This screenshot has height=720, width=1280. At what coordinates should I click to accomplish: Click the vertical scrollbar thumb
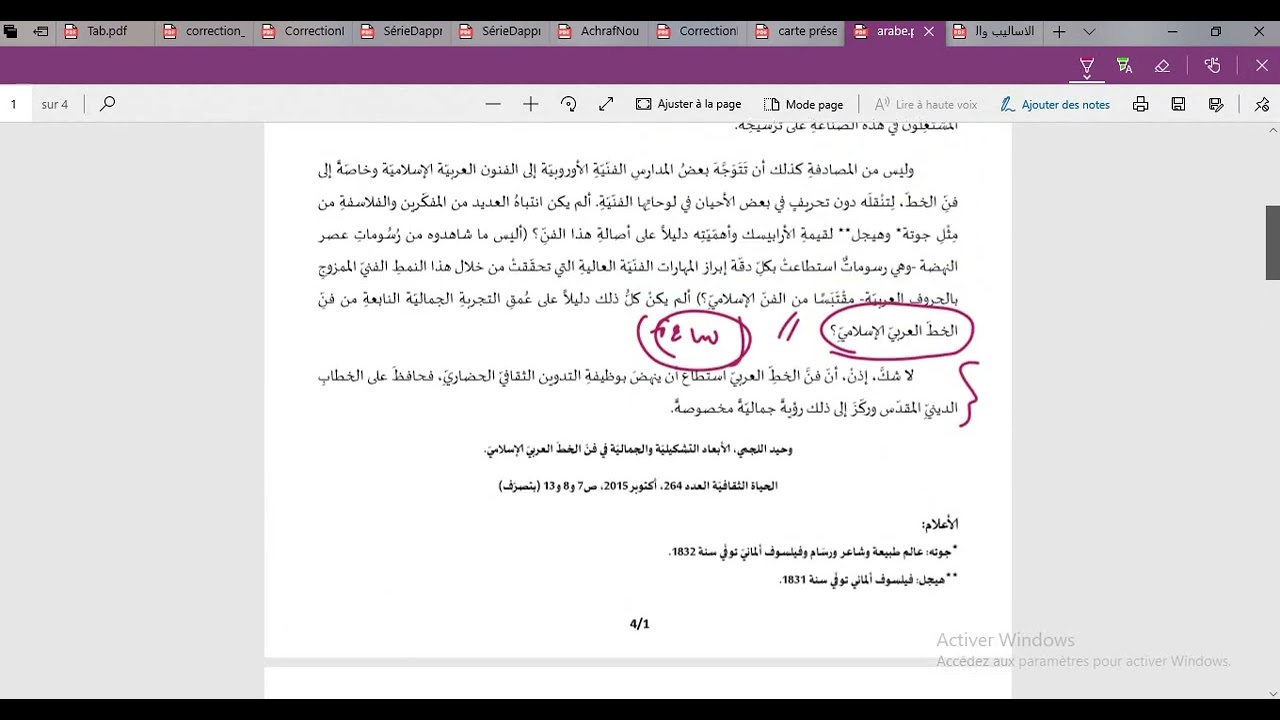[x=1273, y=243]
